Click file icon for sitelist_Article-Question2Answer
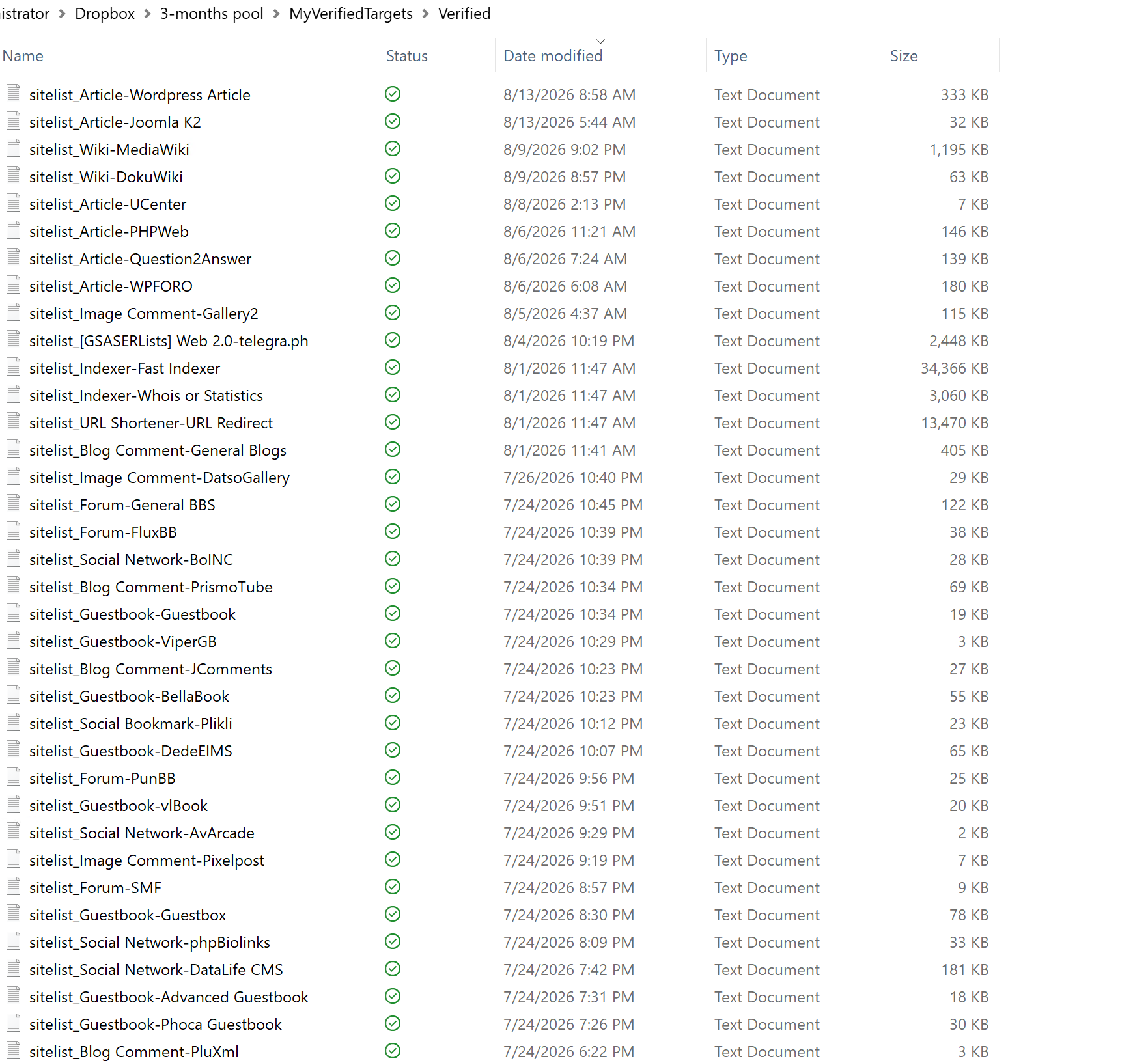The image size is (1148, 1063). 14,258
